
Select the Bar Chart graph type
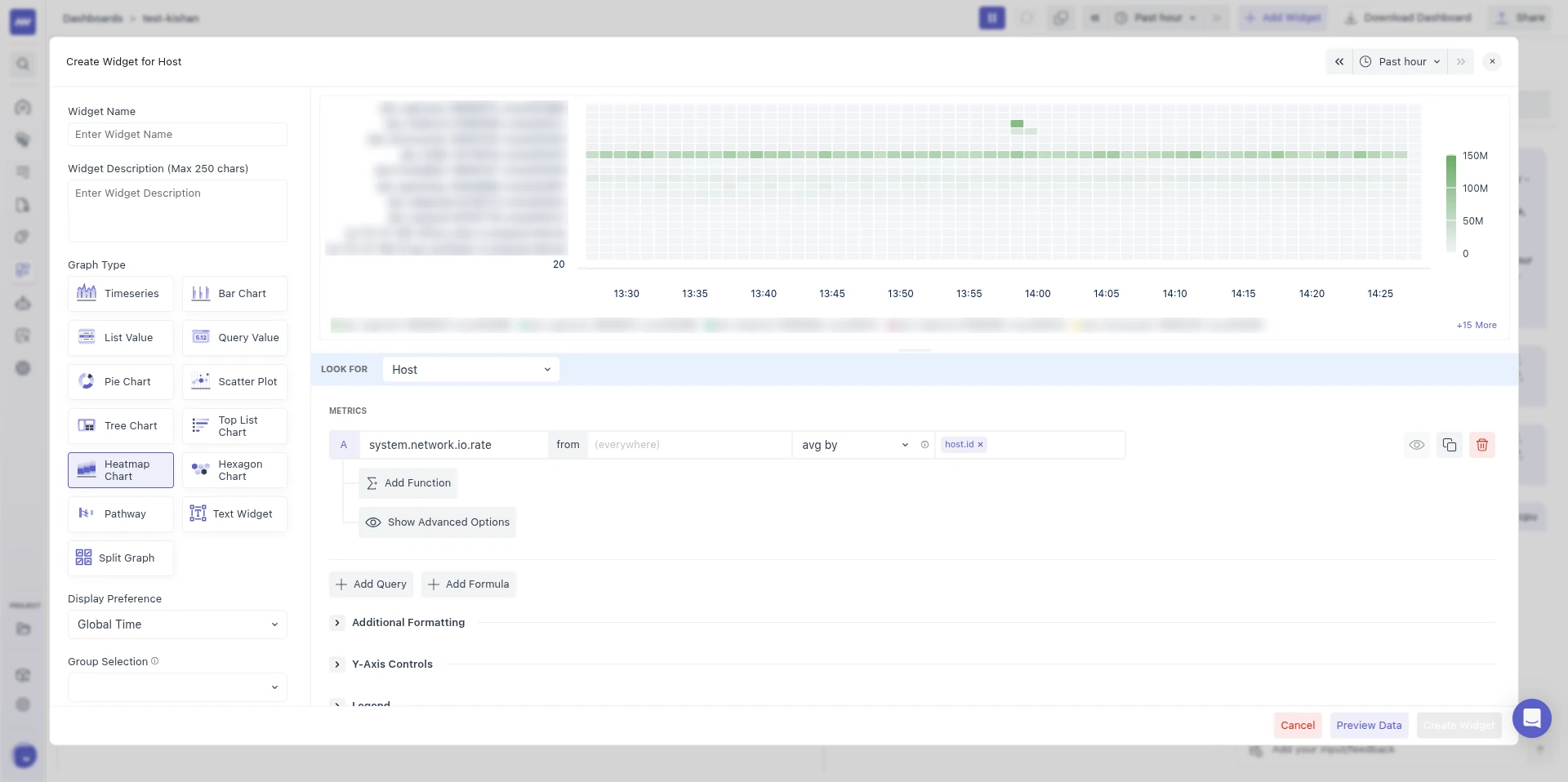[x=234, y=294]
